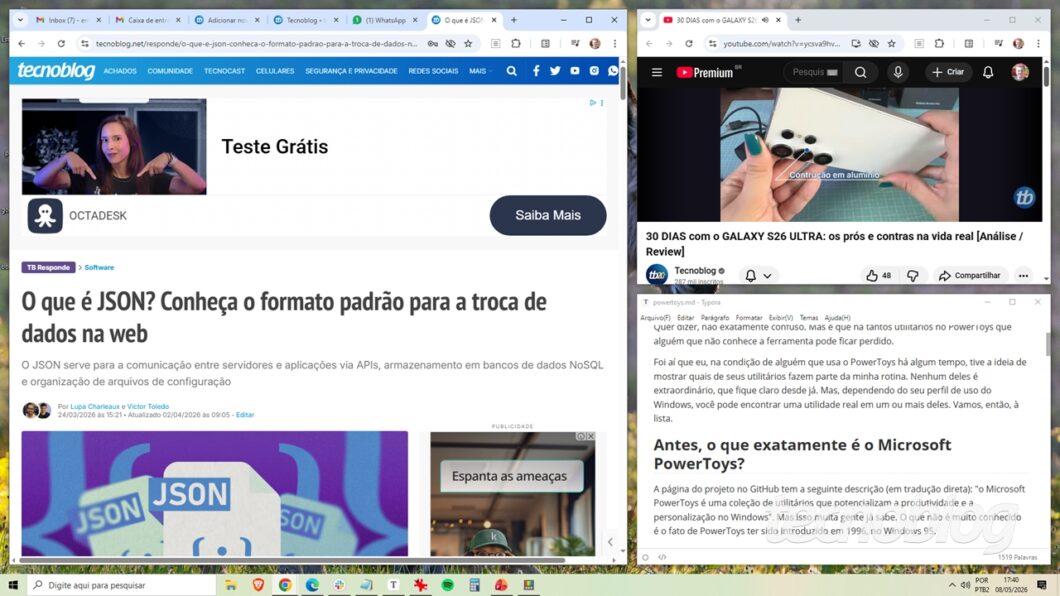Image resolution: width=1060 pixels, height=596 pixels.
Task: Open Chrome three-dot menu in Tecnoblog window
Action: tap(615, 44)
